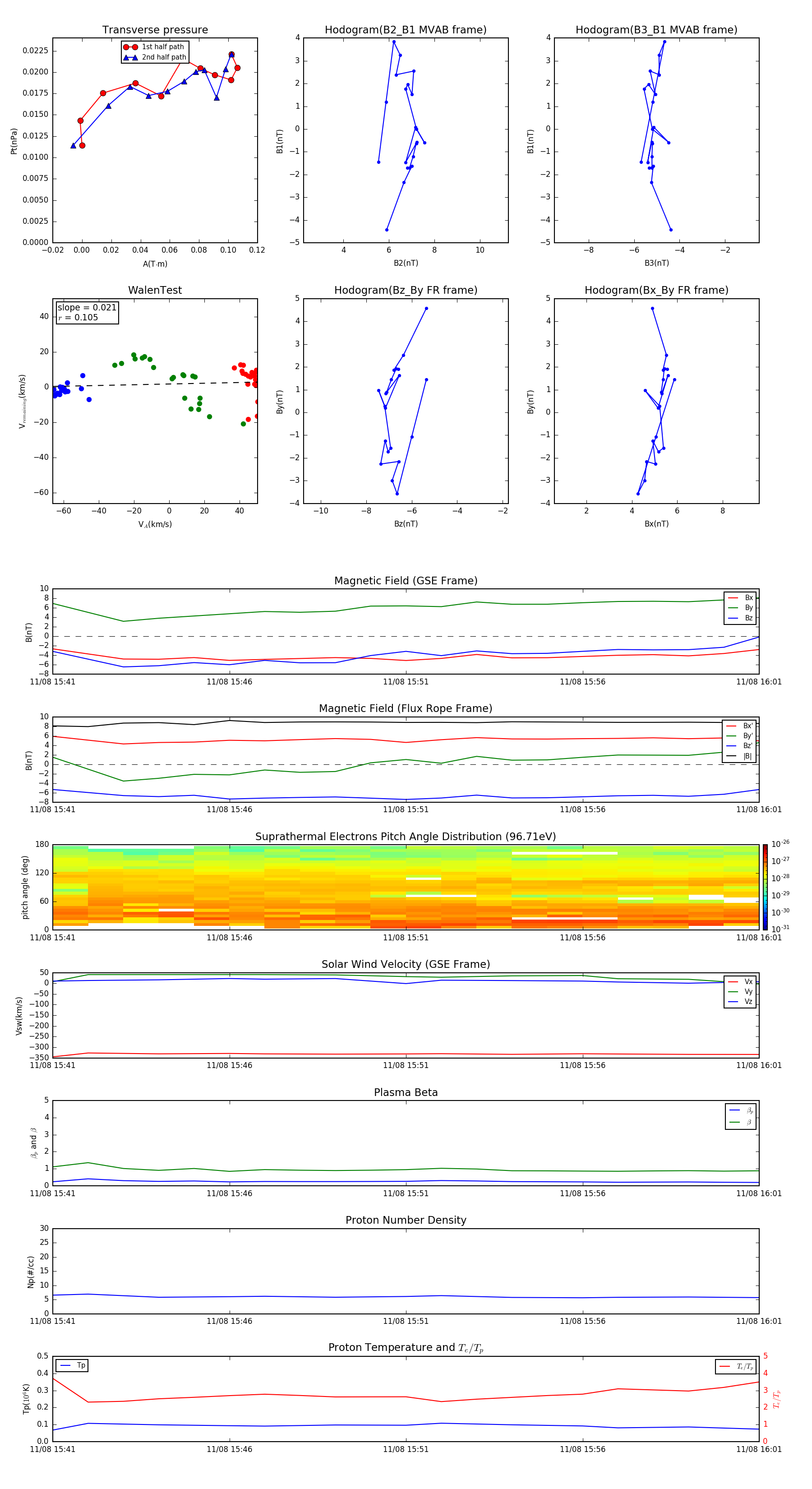Click 'Hodogram(B3_B1 MVAB frame)' title
This screenshot has height=1489, width=812.
[x=656, y=29]
